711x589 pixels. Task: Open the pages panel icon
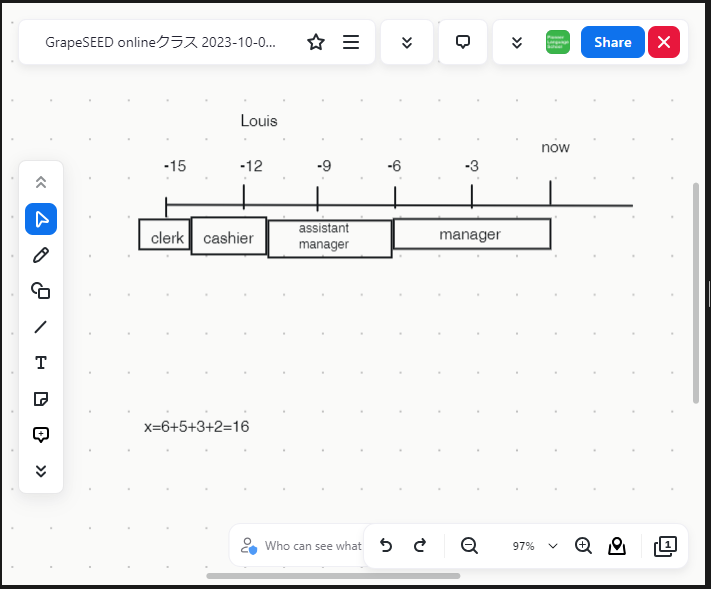pyautogui.click(x=665, y=546)
